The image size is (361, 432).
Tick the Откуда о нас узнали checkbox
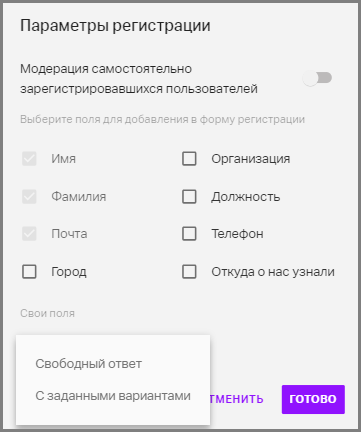189,271
